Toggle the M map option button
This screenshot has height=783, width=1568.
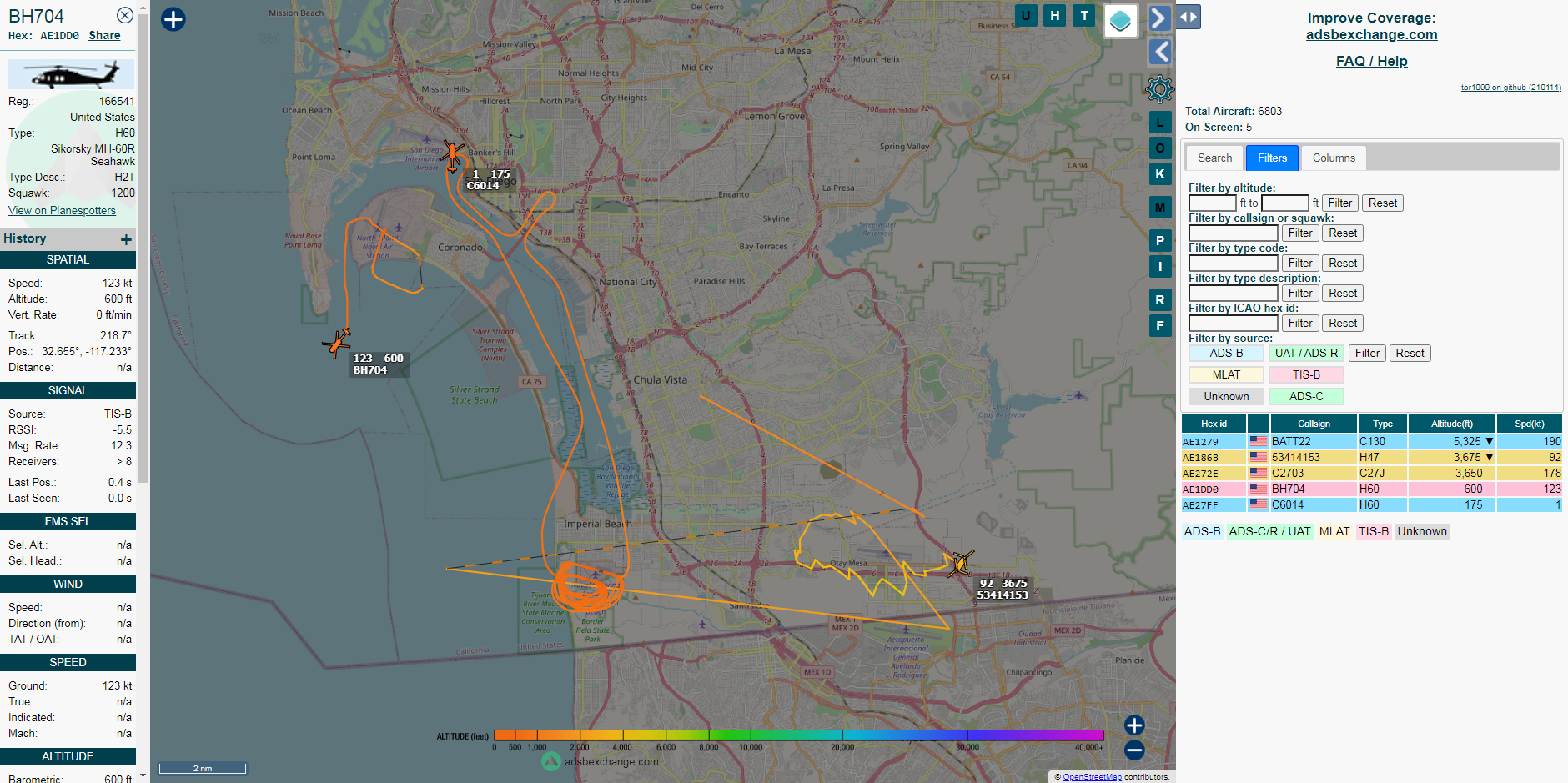click(1160, 207)
